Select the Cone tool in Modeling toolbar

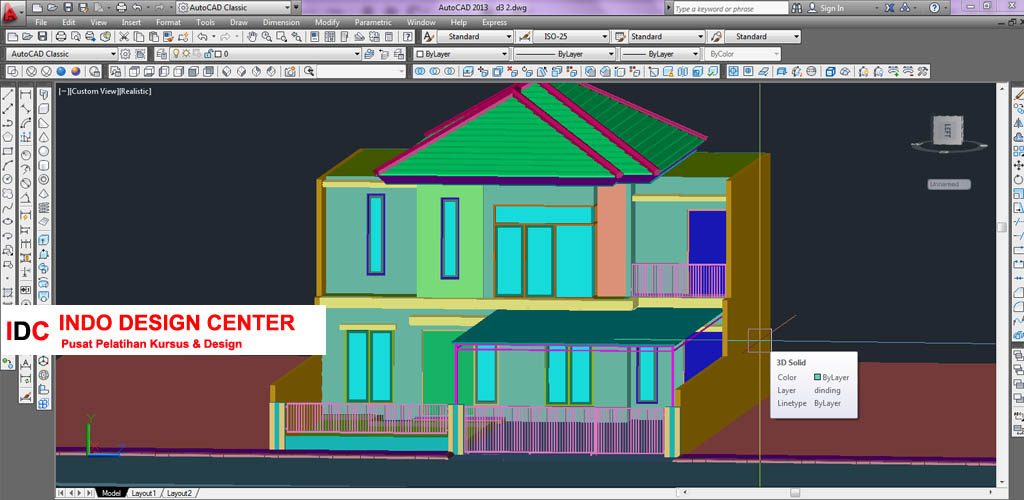[x=43, y=137]
